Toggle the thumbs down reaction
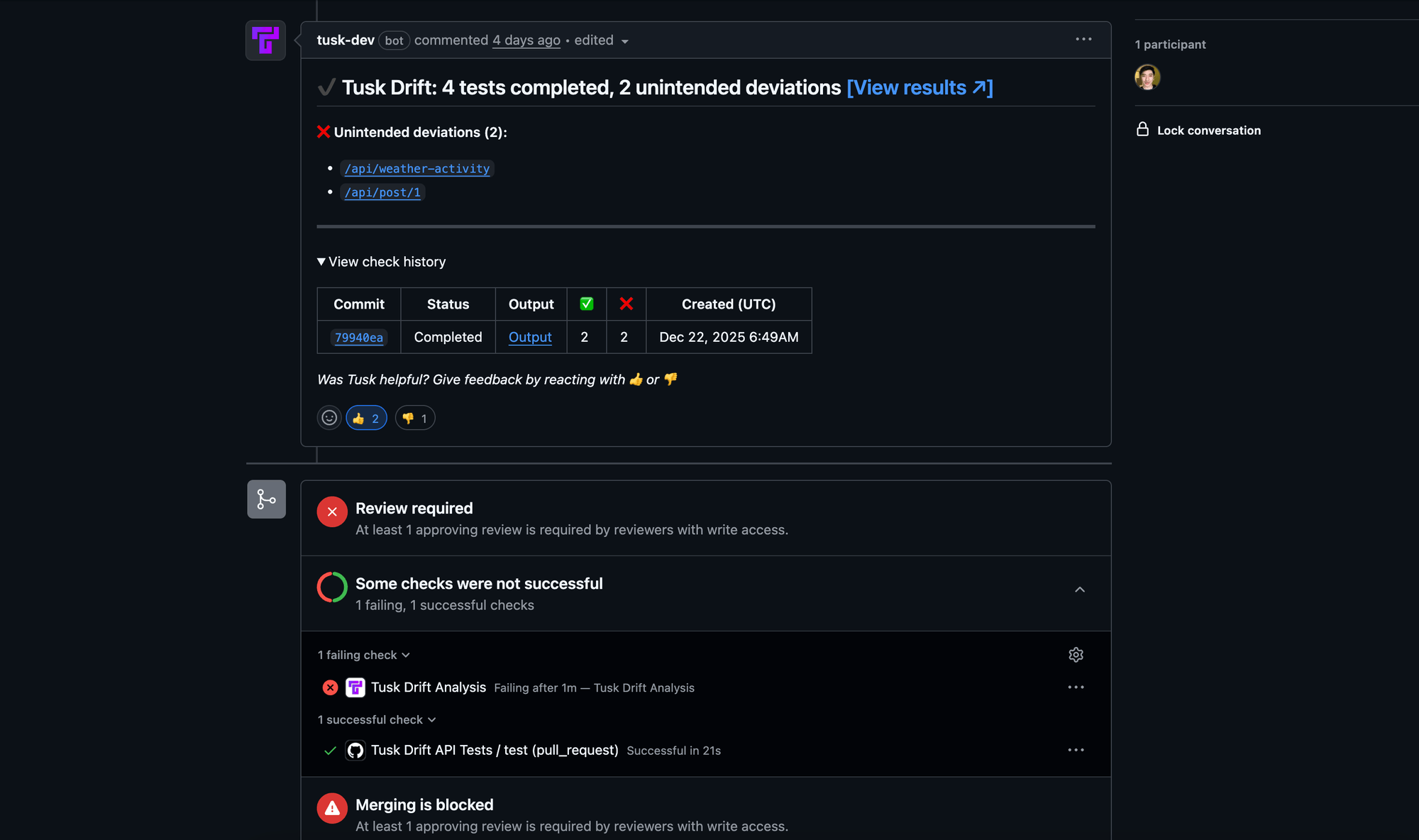1419x840 pixels. click(414, 417)
